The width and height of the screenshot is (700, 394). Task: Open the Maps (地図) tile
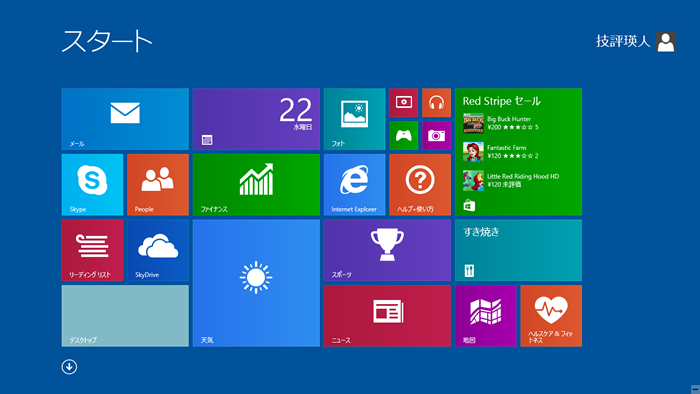tap(486, 316)
